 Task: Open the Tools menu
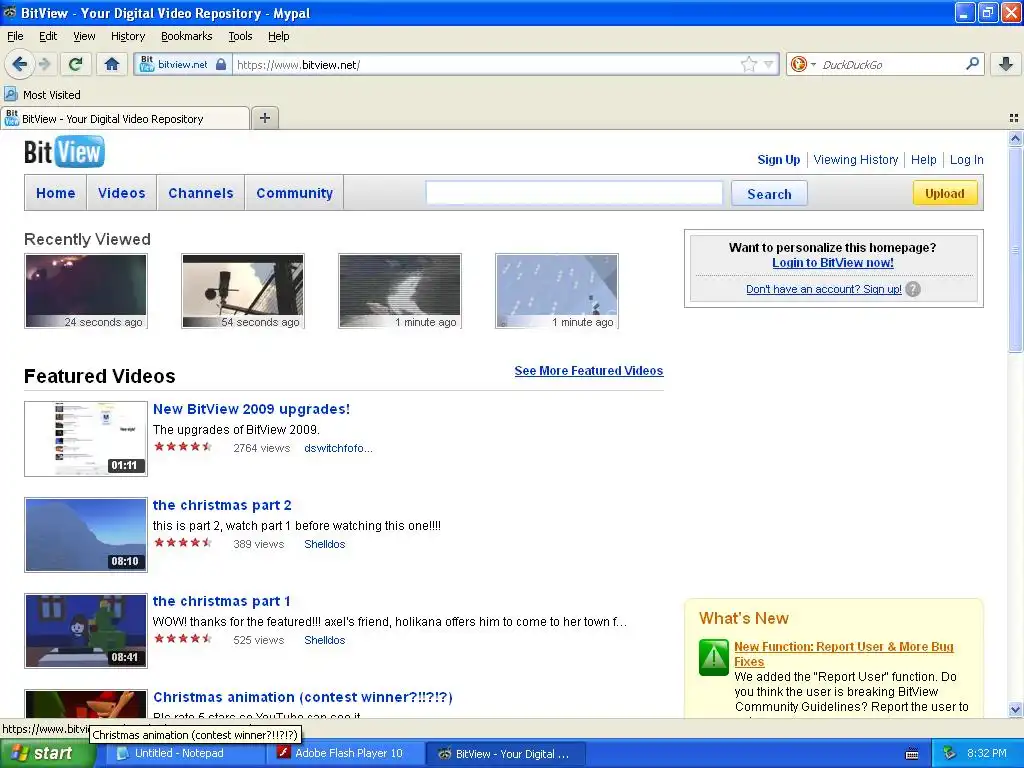point(240,36)
